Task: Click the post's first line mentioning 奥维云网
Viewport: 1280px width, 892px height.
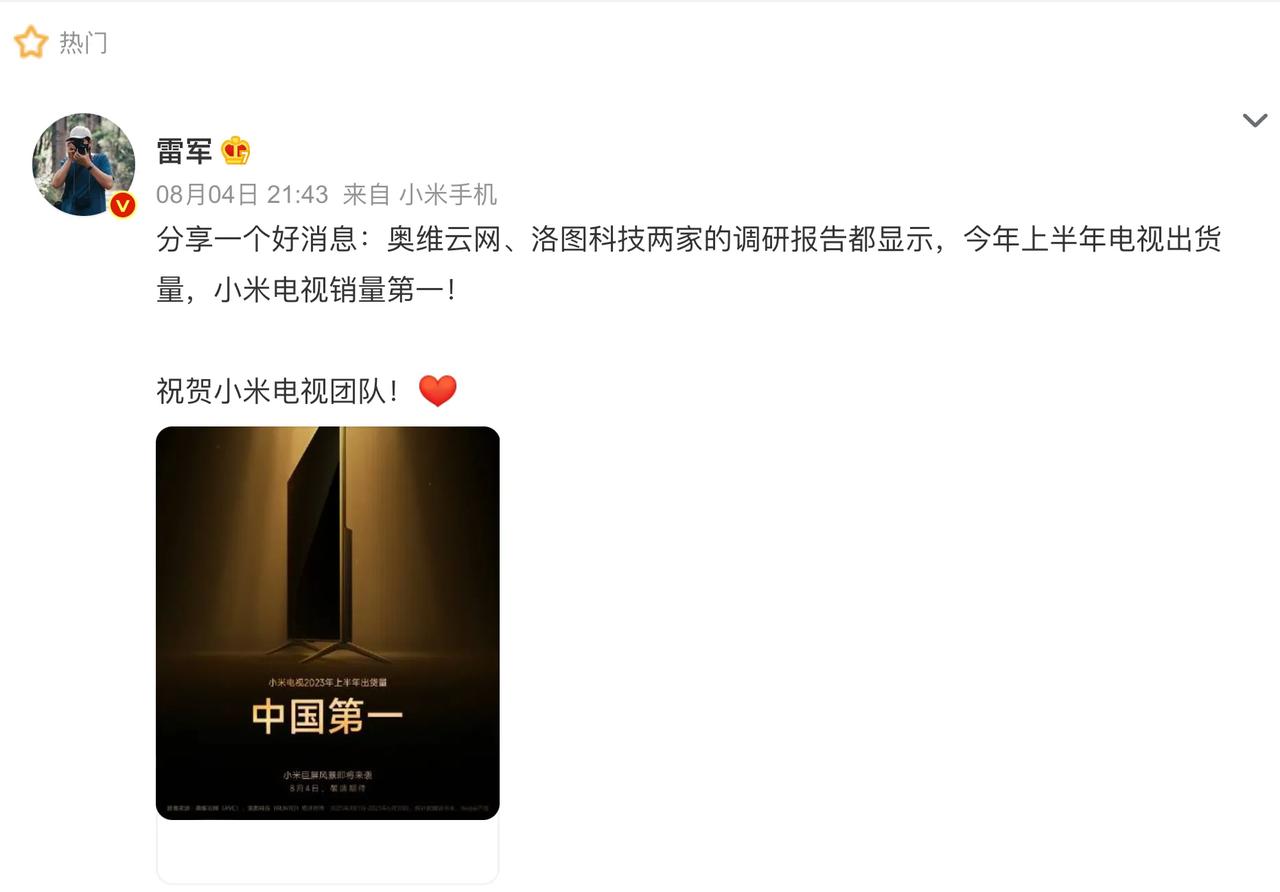Action: pos(689,240)
